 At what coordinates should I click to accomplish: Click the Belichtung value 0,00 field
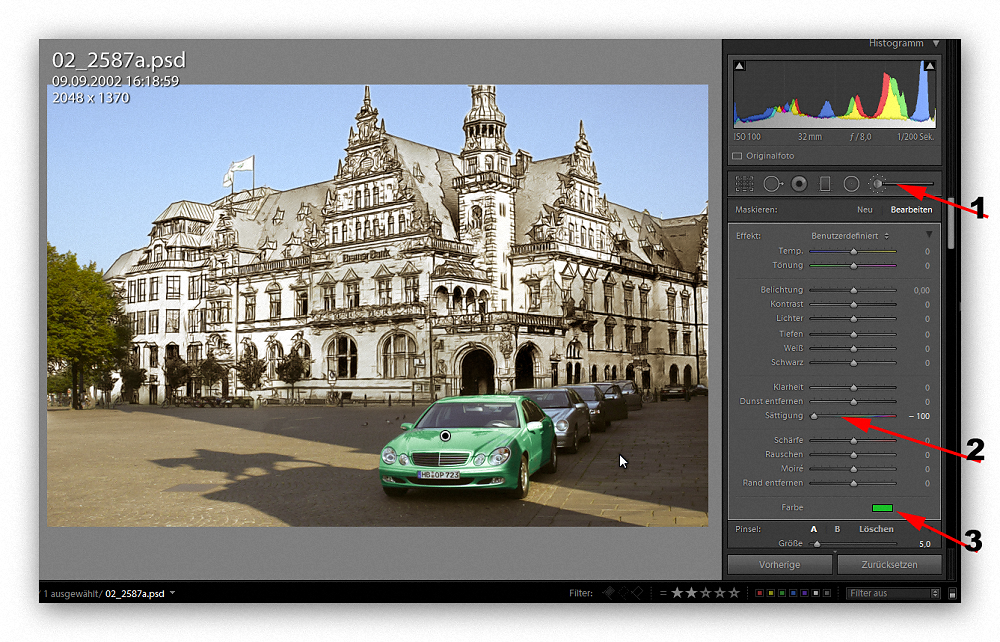[922, 291]
